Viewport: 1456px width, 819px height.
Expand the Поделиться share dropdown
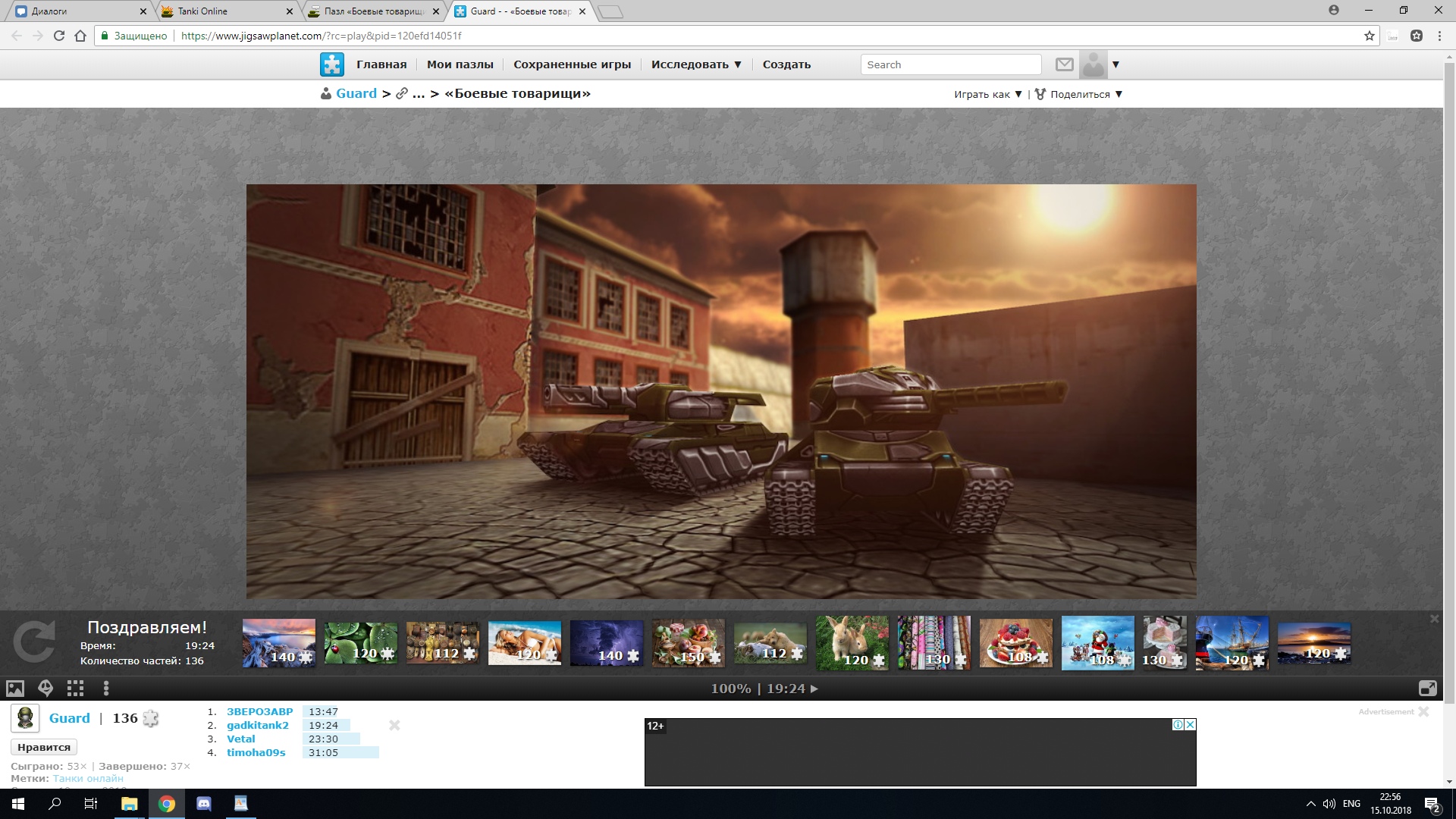tap(1078, 95)
